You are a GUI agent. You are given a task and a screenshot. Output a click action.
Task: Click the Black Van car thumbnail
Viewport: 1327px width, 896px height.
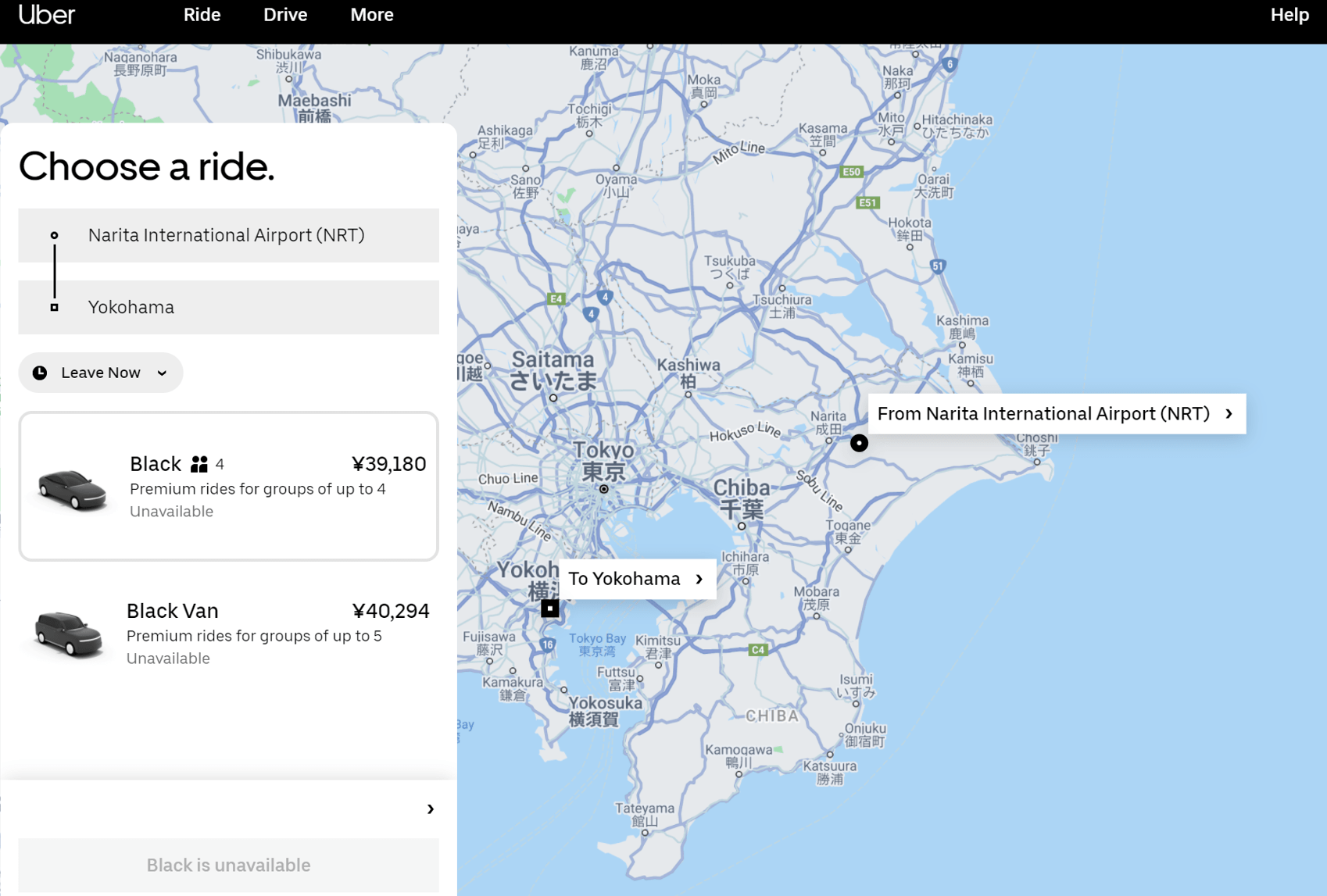click(x=68, y=634)
